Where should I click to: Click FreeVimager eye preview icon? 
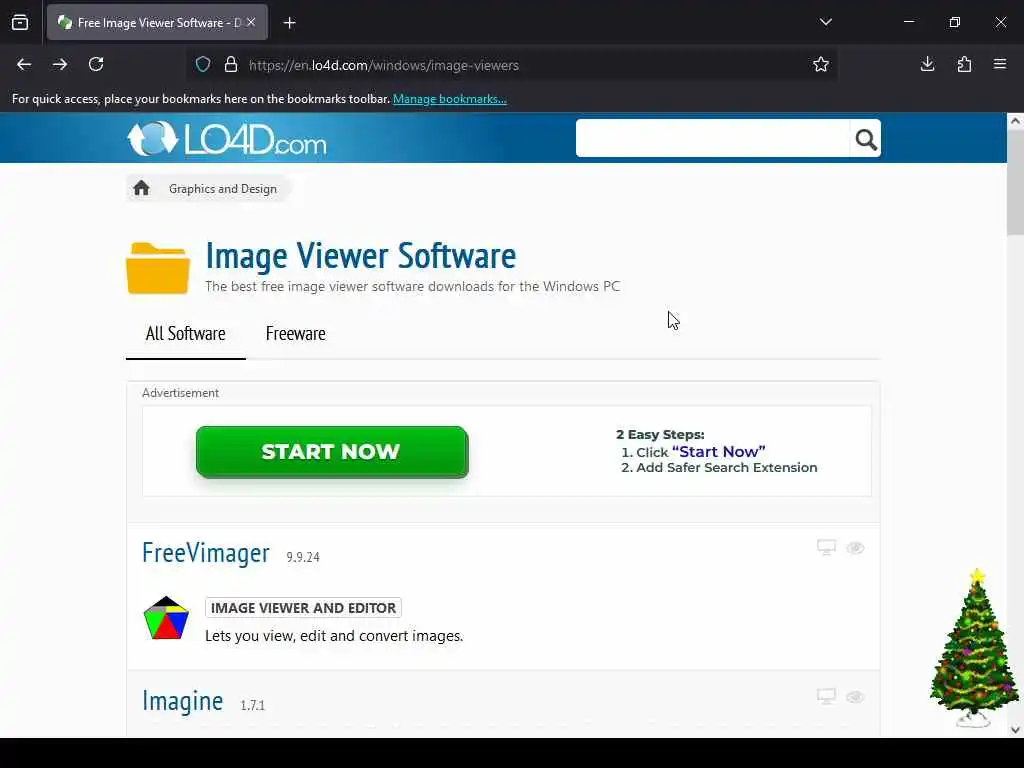(x=855, y=548)
